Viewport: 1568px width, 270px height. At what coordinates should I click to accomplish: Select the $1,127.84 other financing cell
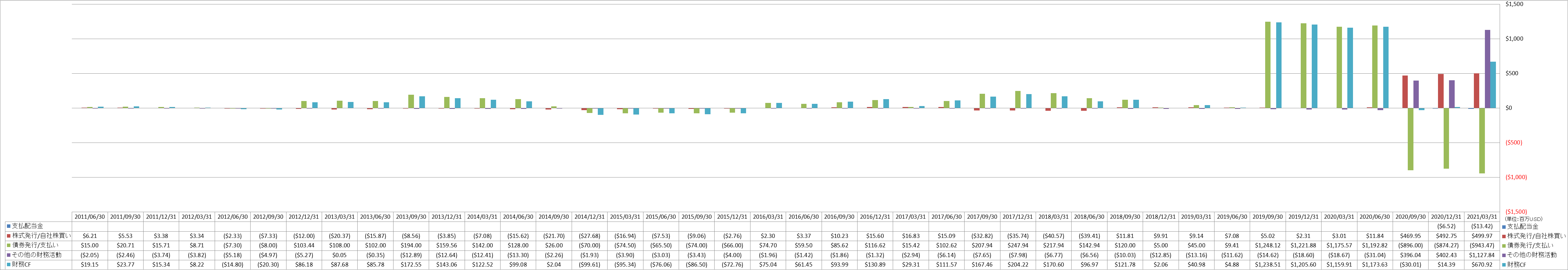tap(1482, 256)
